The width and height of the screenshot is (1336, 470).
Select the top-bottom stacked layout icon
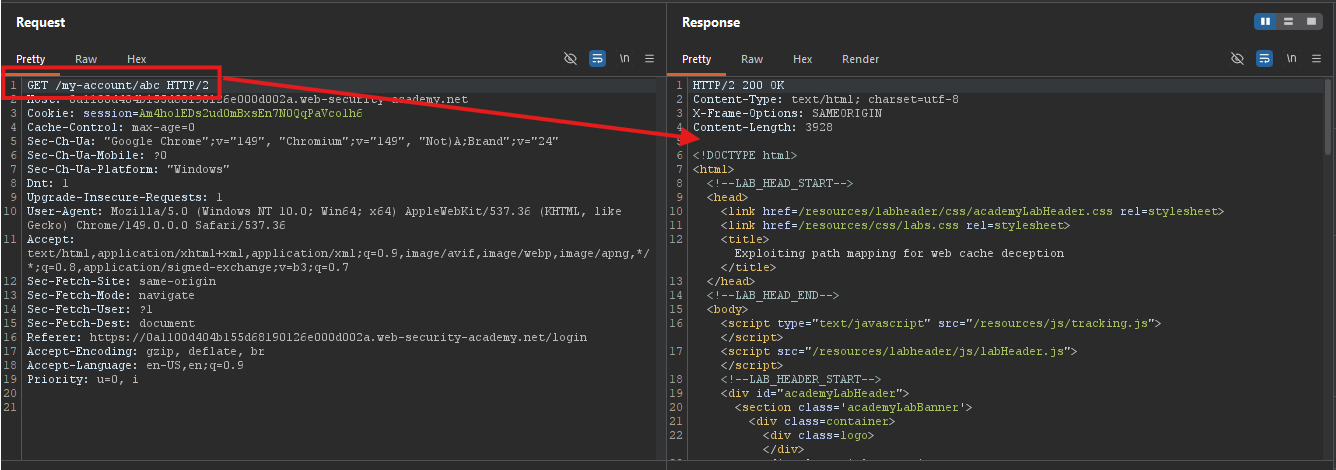click(1289, 21)
